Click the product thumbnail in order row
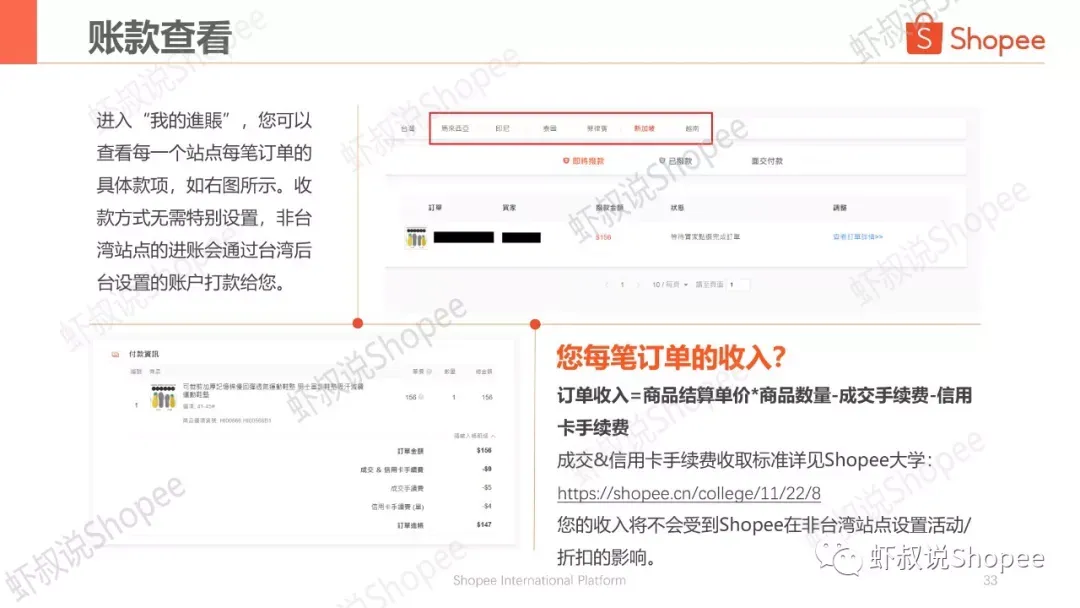This screenshot has height=608, width=1080. click(416, 238)
